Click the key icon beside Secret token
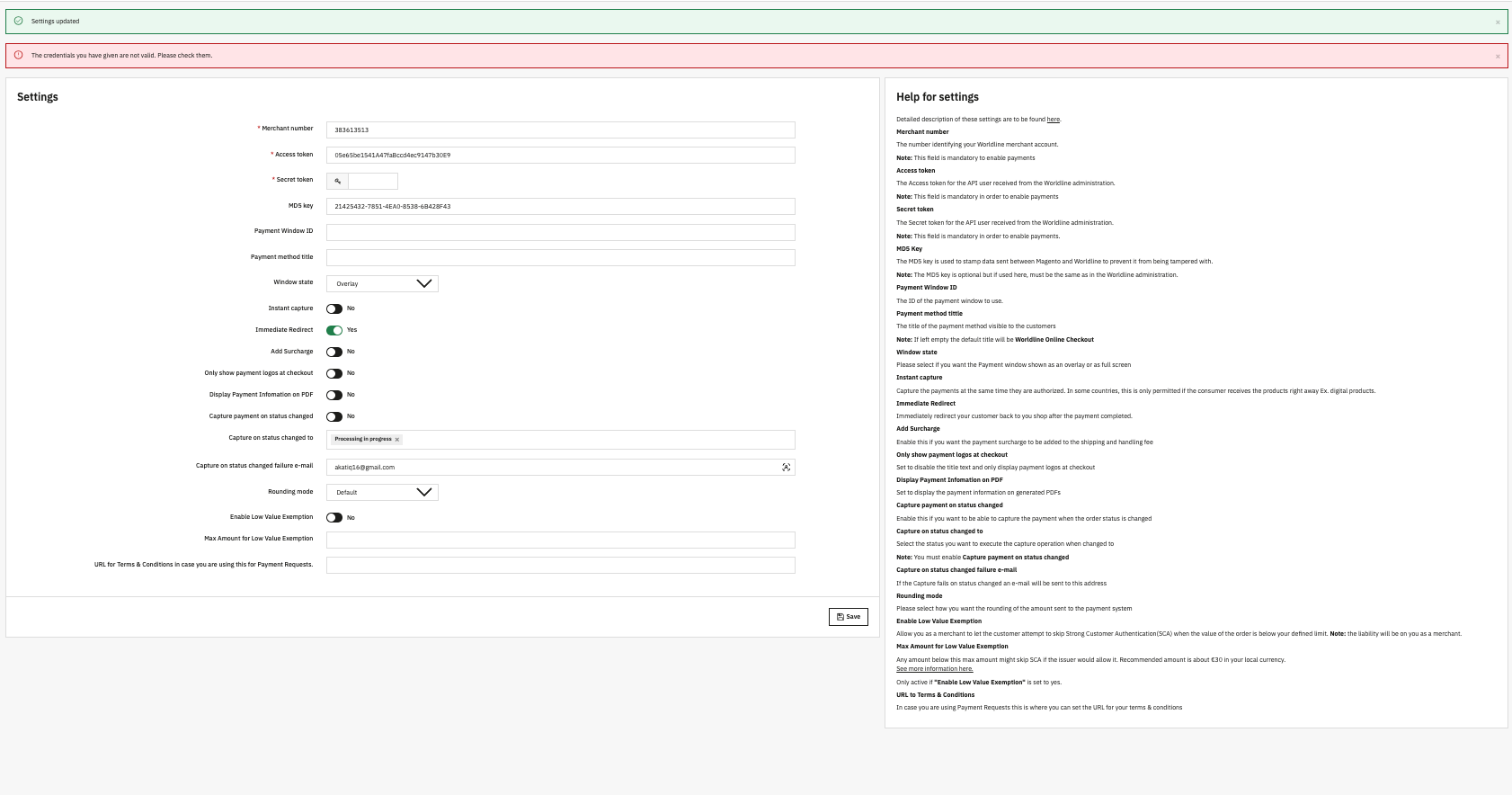1512x795 pixels. (338, 181)
